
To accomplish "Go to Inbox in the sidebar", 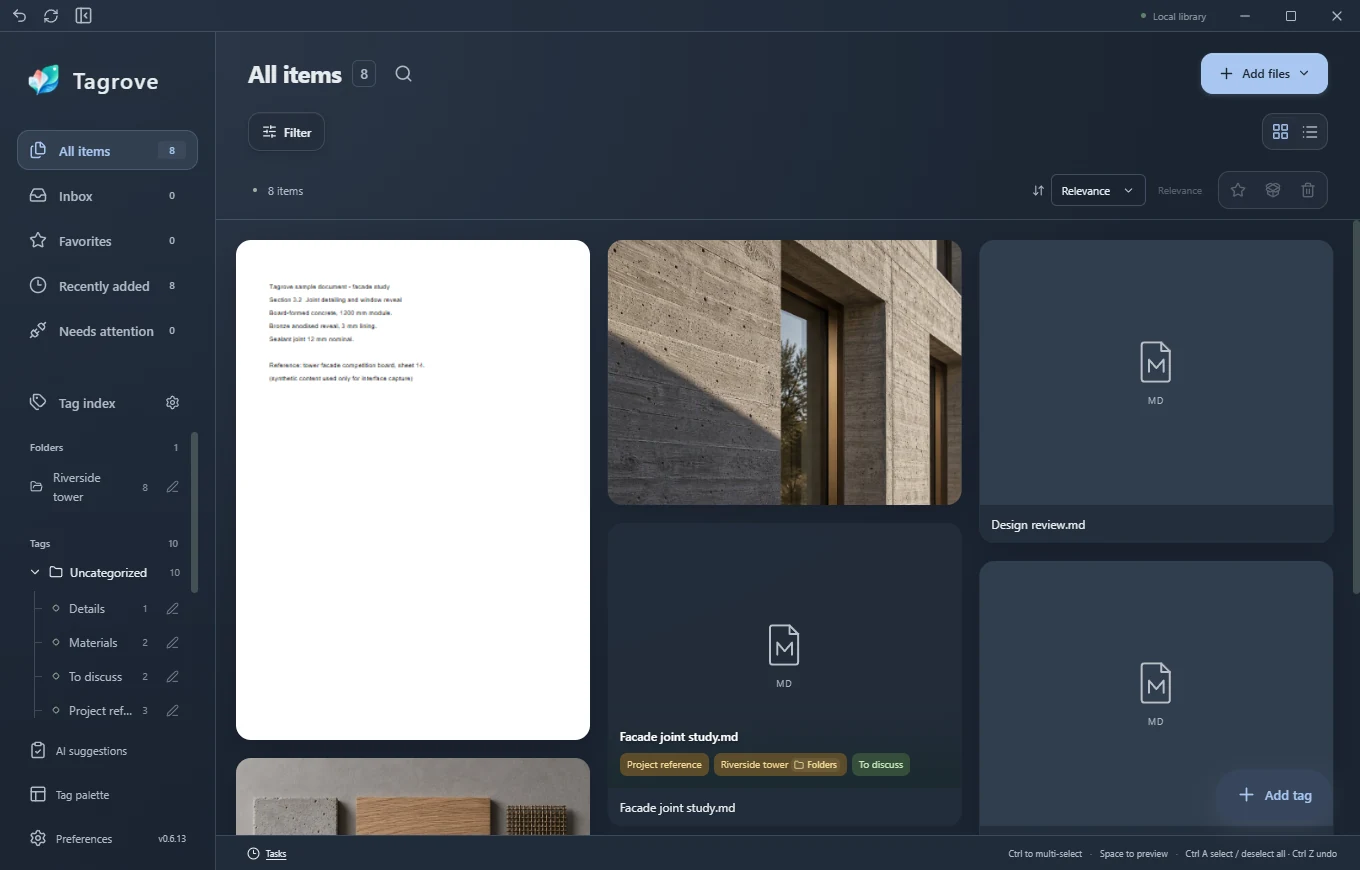I will [x=107, y=196].
